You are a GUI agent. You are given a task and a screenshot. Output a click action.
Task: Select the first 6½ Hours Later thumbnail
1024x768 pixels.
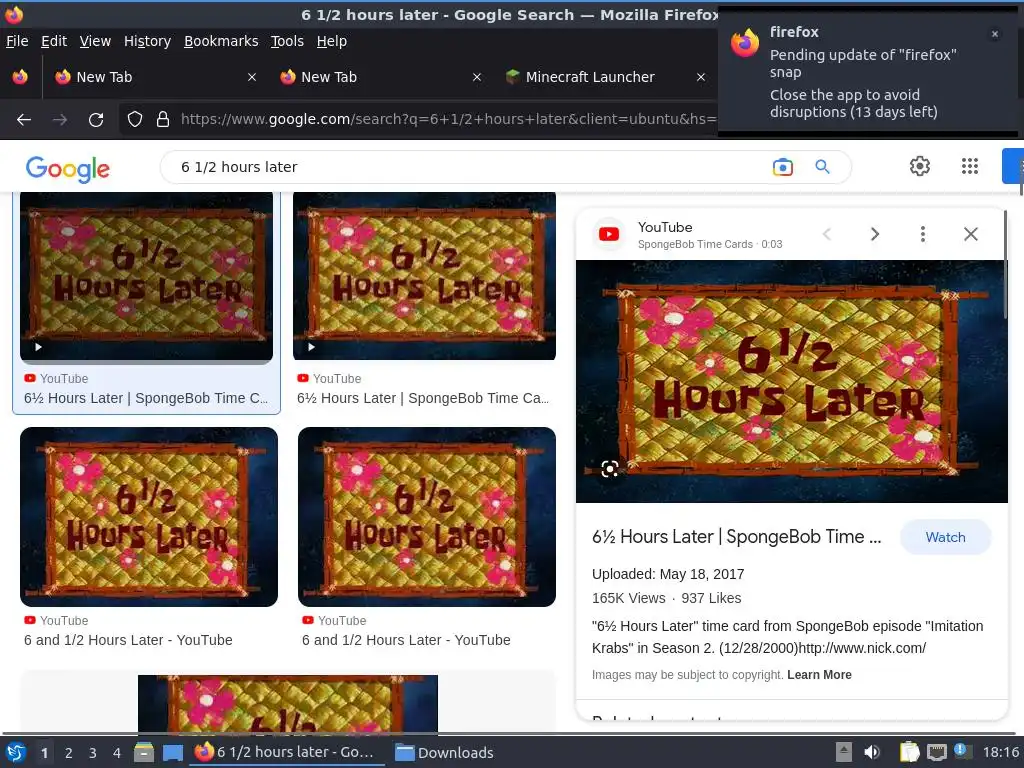coord(146,276)
